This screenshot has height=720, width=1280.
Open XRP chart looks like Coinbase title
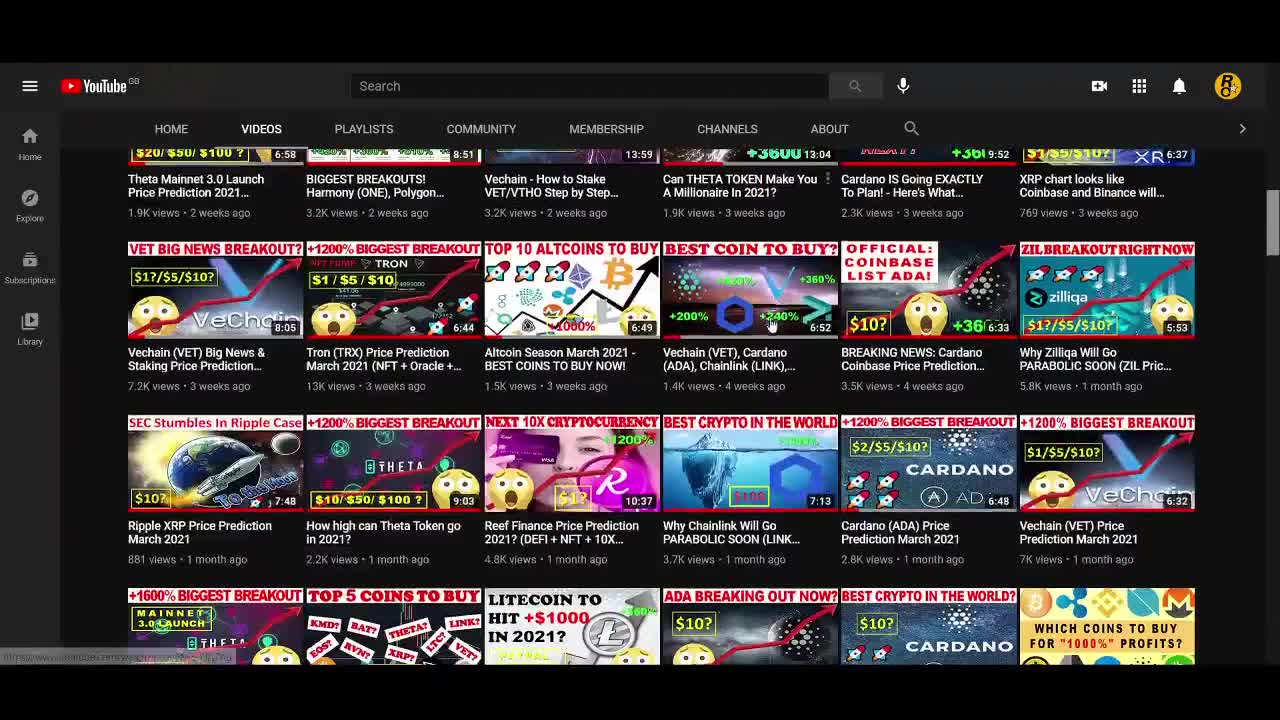point(1092,186)
